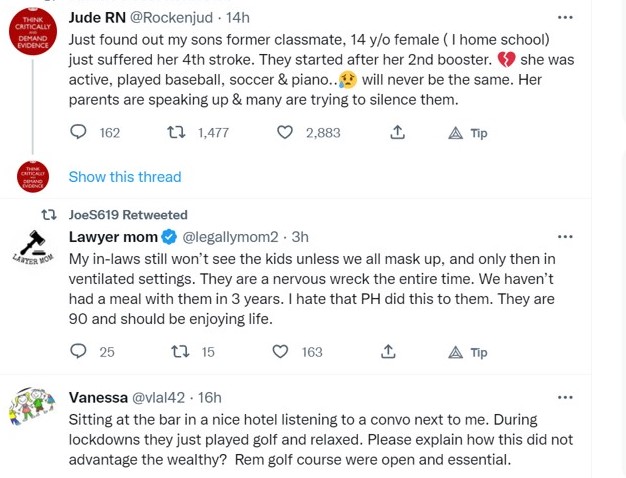Open Lawyer mom's gavel avatar
Viewport: 626px width, 478px height.
pos(32,248)
